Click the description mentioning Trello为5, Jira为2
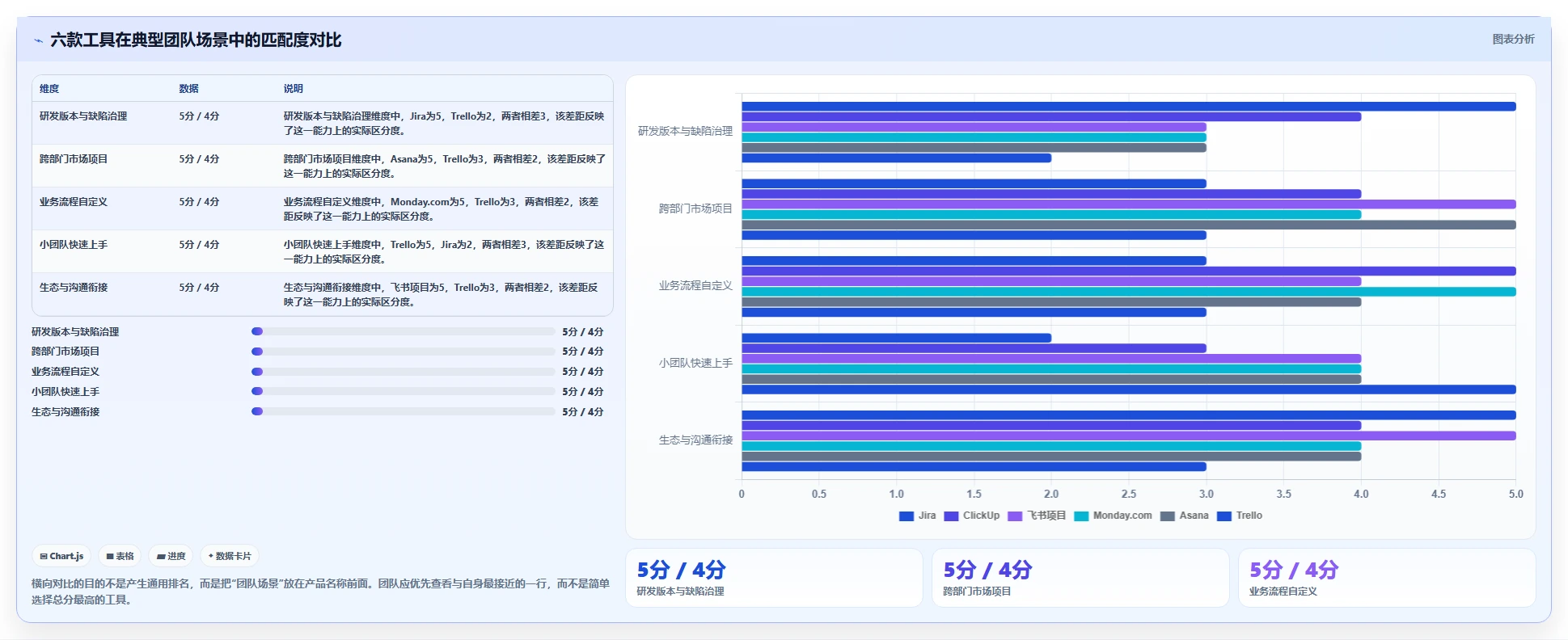The height and width of the screenshot is (640, 1568). (x=444, y=252)
